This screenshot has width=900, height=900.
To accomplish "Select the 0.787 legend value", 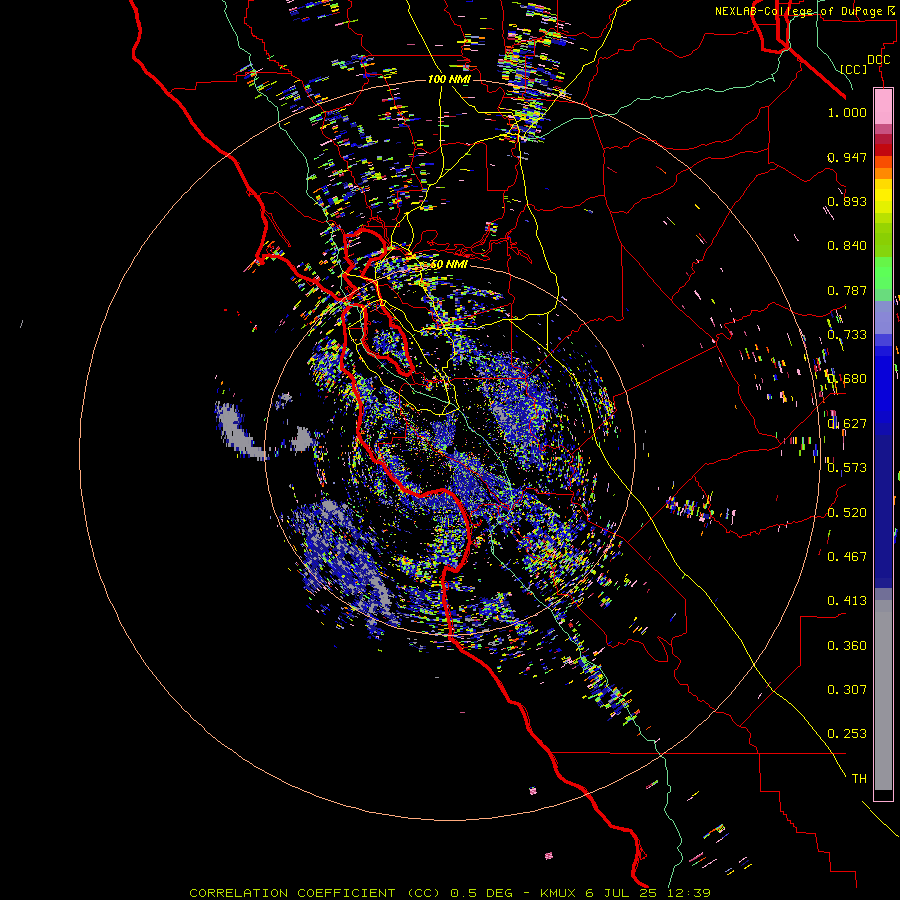I will 847,290.
